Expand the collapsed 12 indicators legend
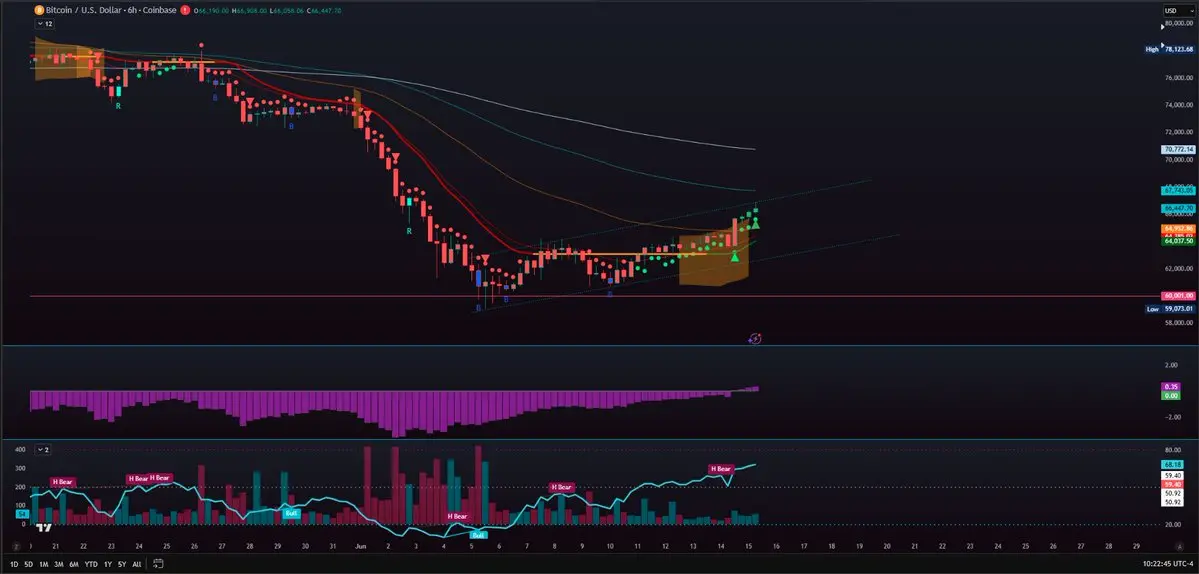The height and width of the screenshot is (574, 1199). (x=44, y=24)
